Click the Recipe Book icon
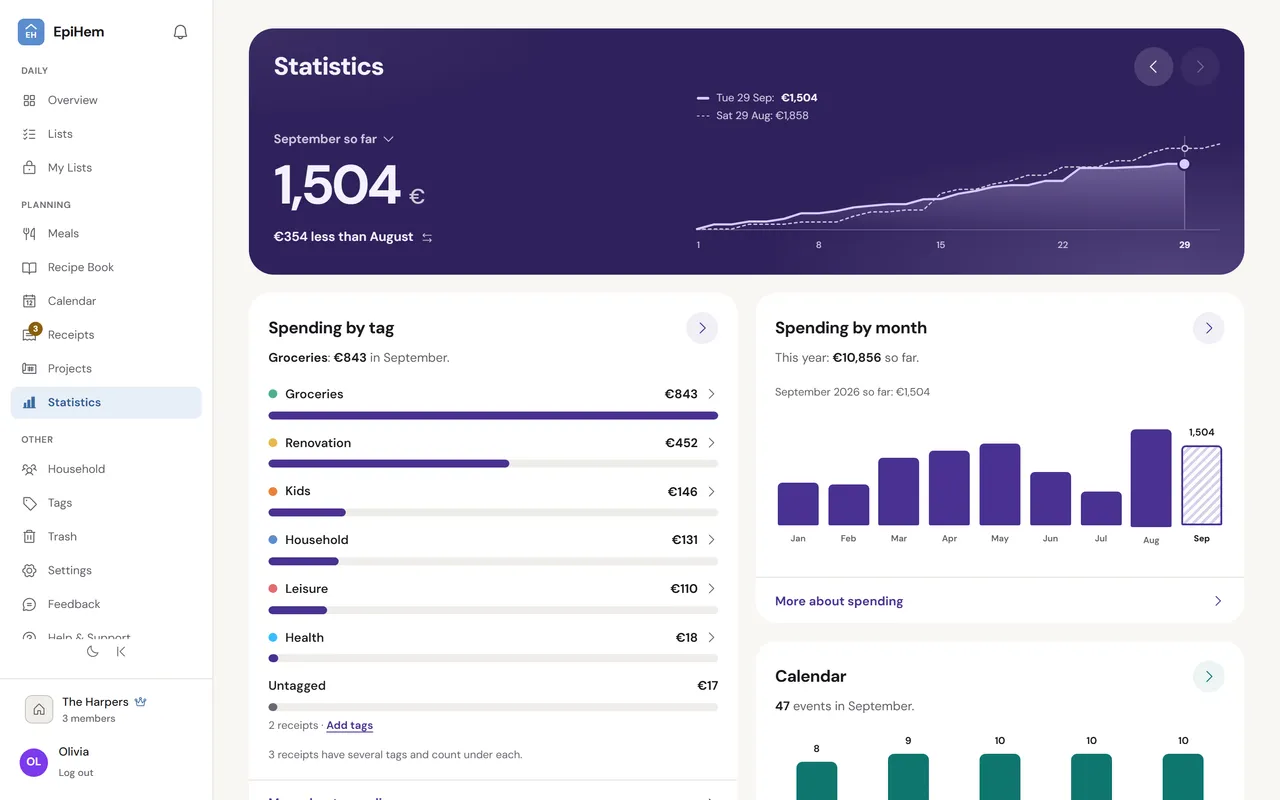This screenshot has width=1280, height=800. pyautogui.click(x=29, y=267)
